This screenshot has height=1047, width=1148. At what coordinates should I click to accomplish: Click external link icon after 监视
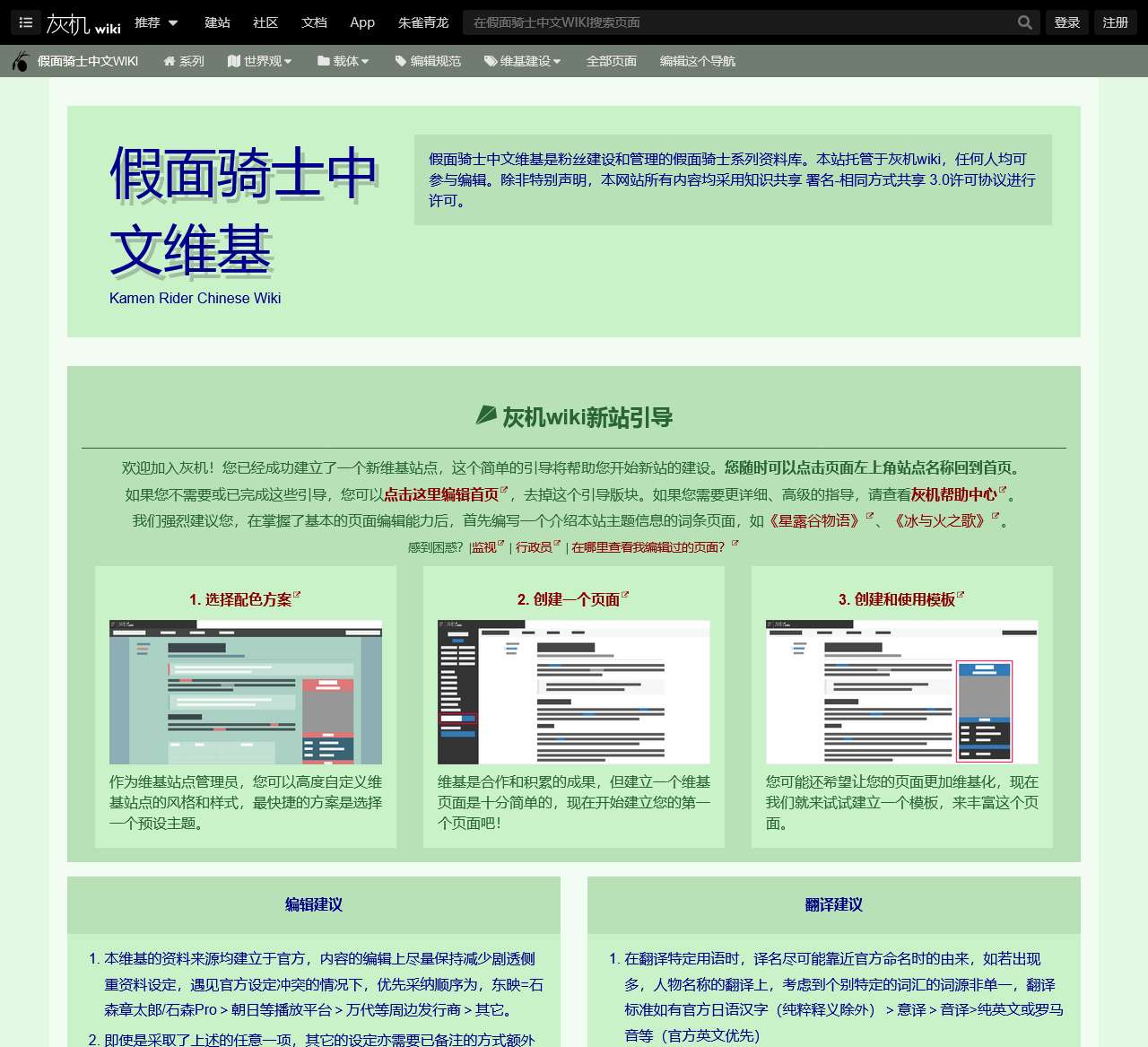(x=501, y=544)
